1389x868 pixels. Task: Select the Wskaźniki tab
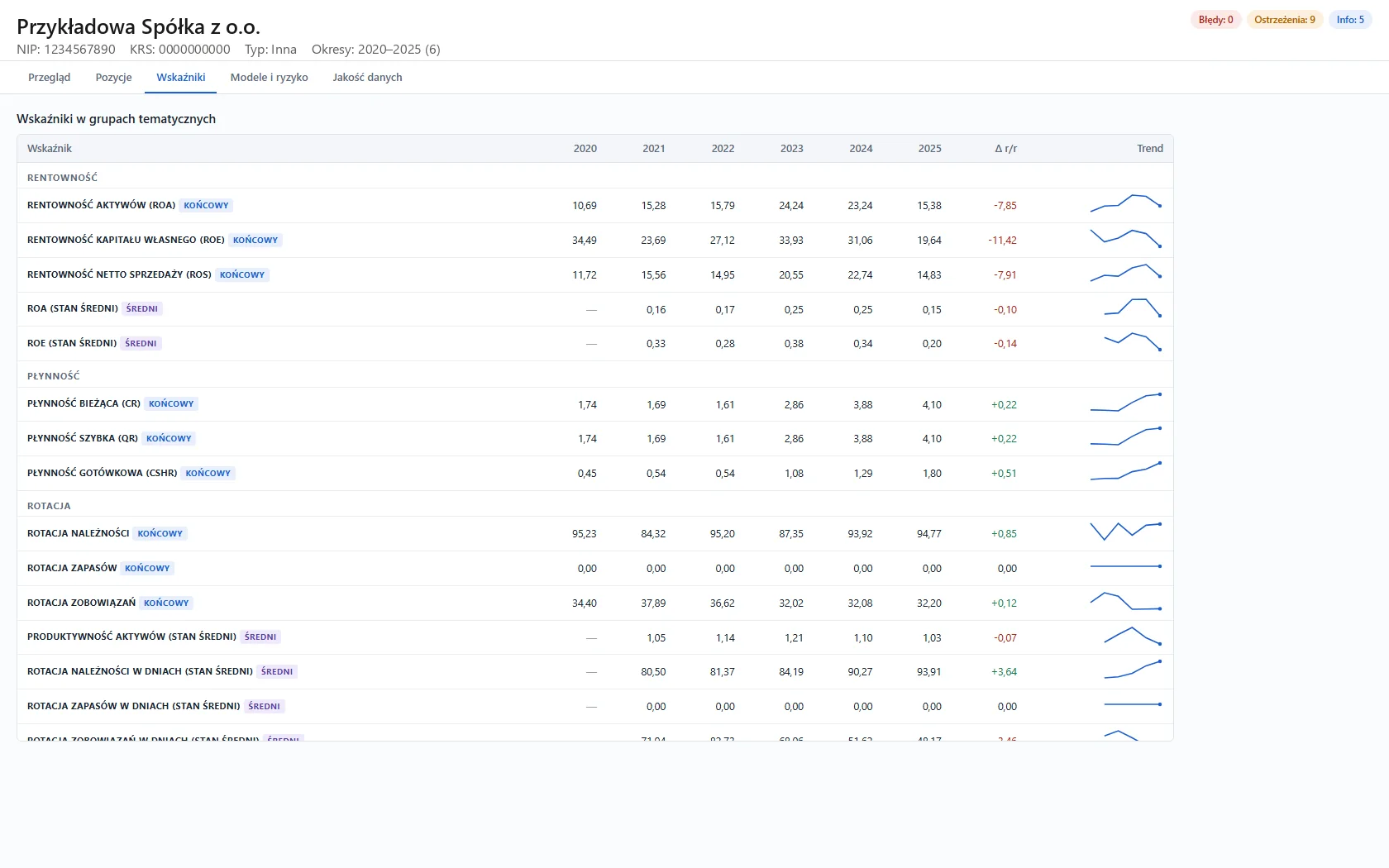click(181, 77)
